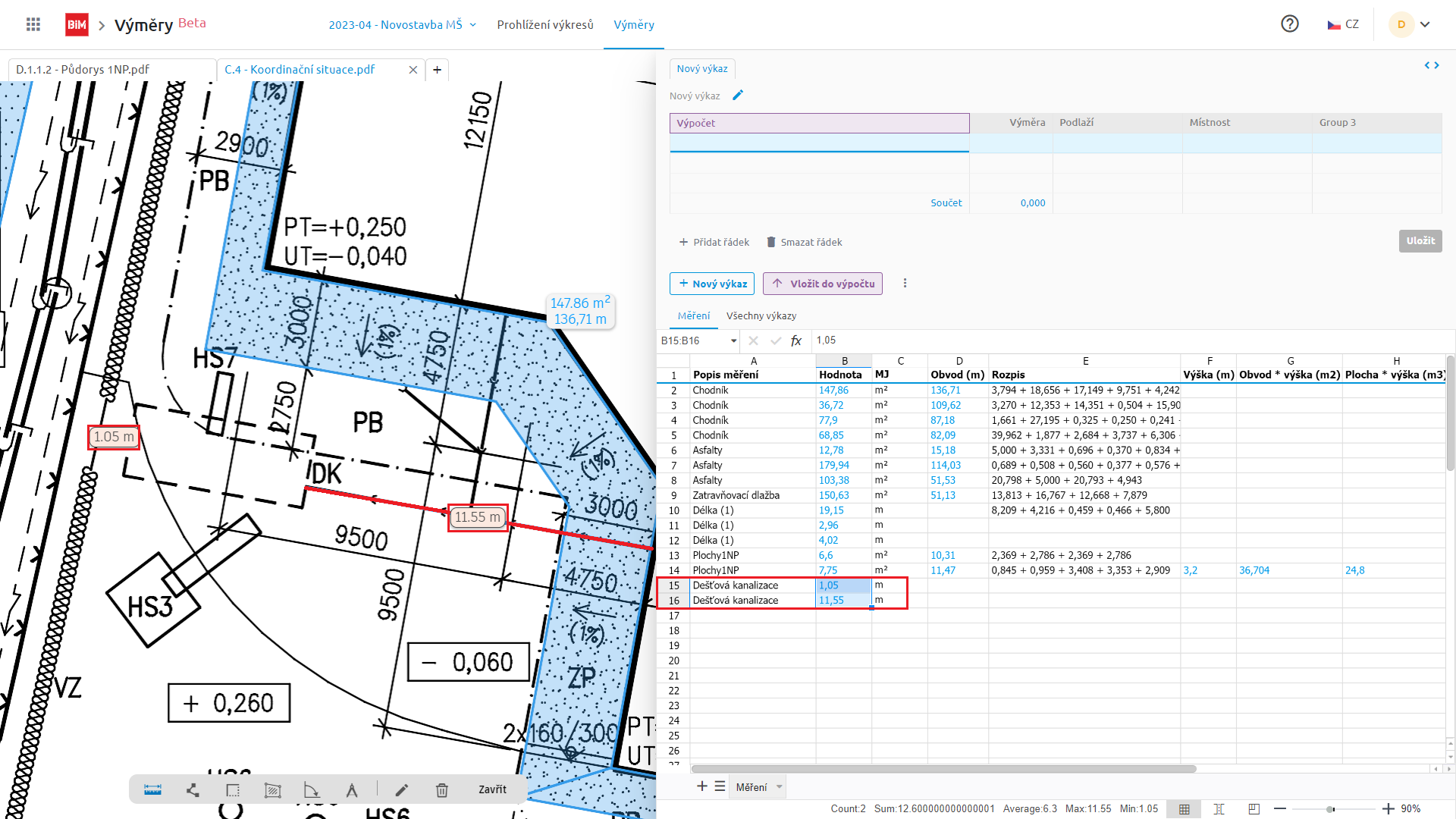Select the angle measurement tool

pos(312,790)
